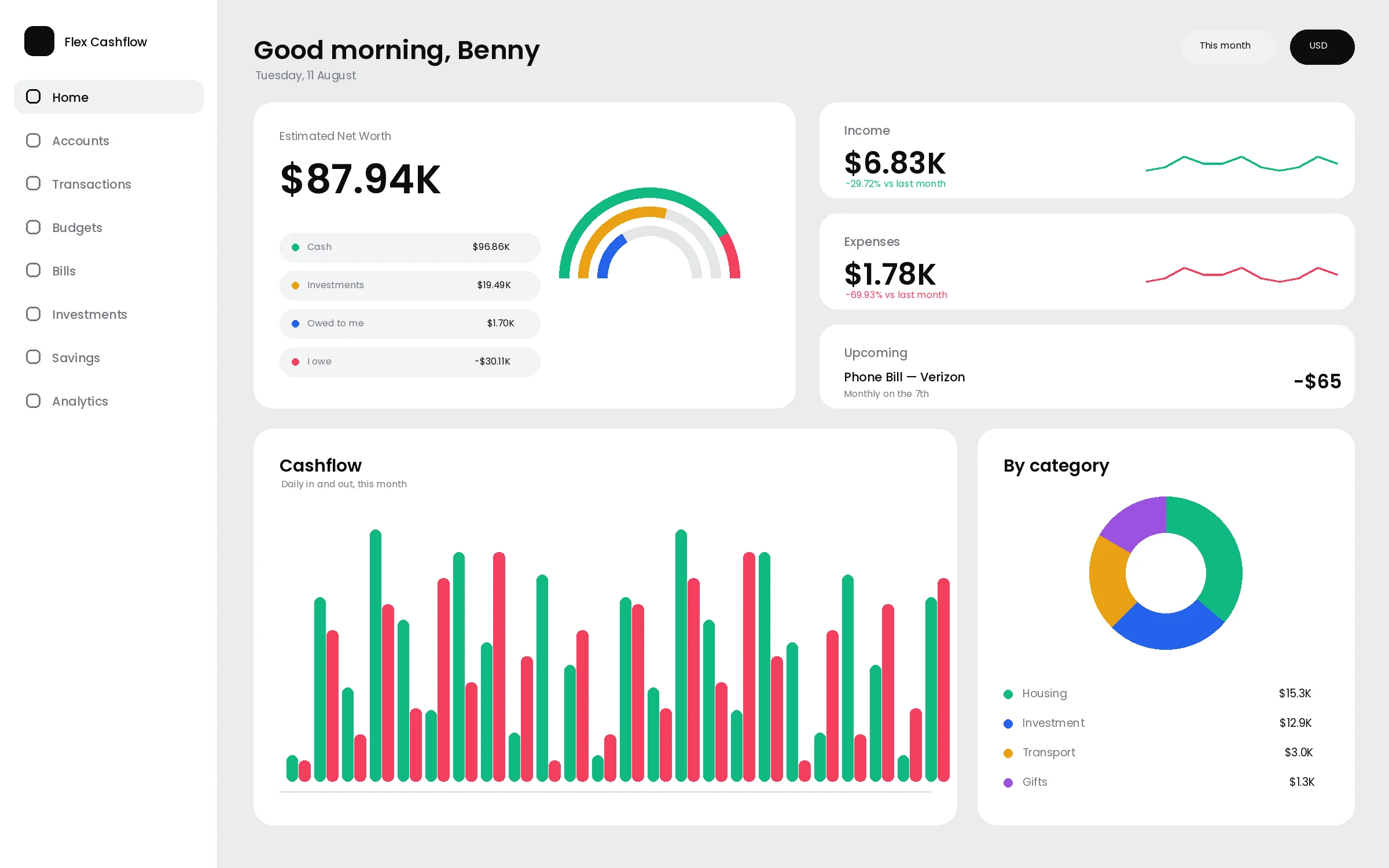Select the Investments $19.49K row
This screenshot has width=1389, height=868.
pyautogui.click(x=410, y=285)
